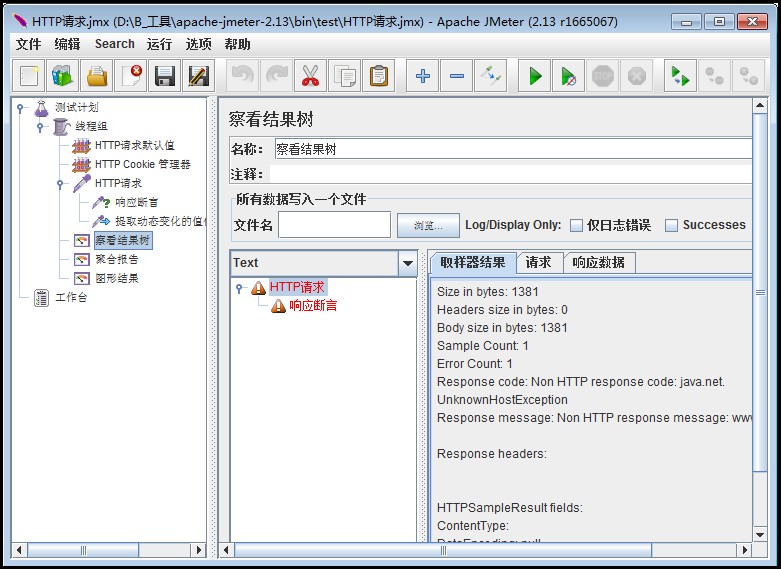
Task: Select 聚合报告 listener node
Action: tap(117, 259)
